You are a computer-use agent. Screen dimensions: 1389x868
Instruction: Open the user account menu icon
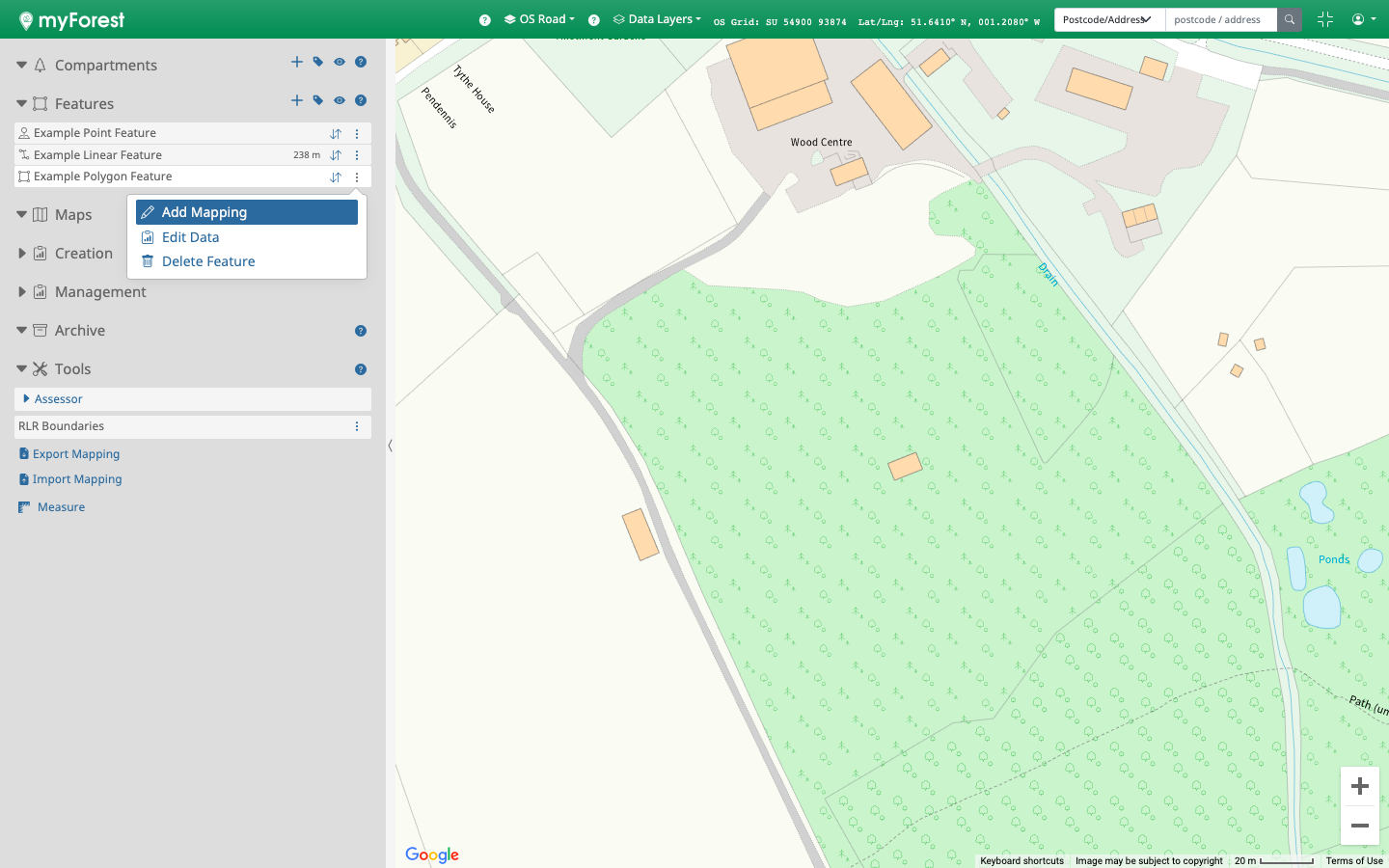[1362, 19]
